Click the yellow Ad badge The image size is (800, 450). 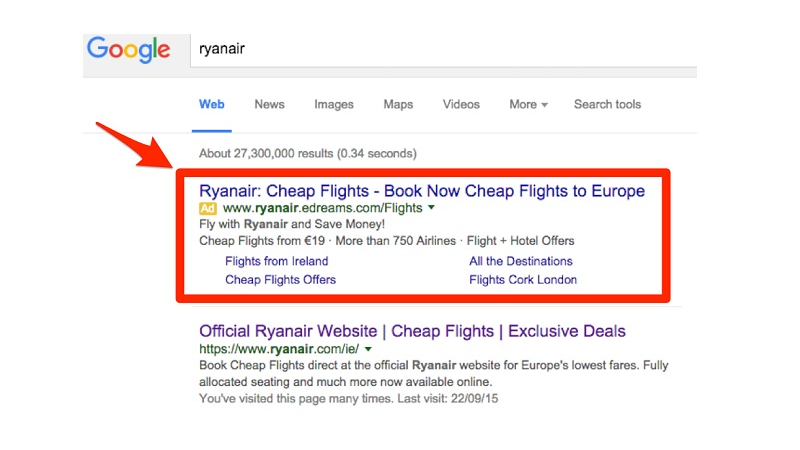[x=208, y=209]
